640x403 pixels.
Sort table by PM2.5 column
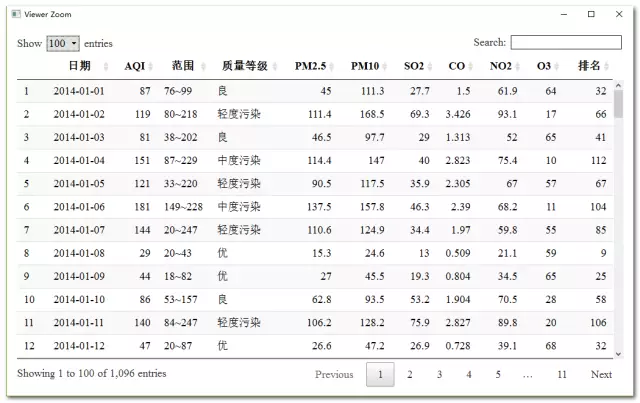pyautogui.click(x=311, y=66)
